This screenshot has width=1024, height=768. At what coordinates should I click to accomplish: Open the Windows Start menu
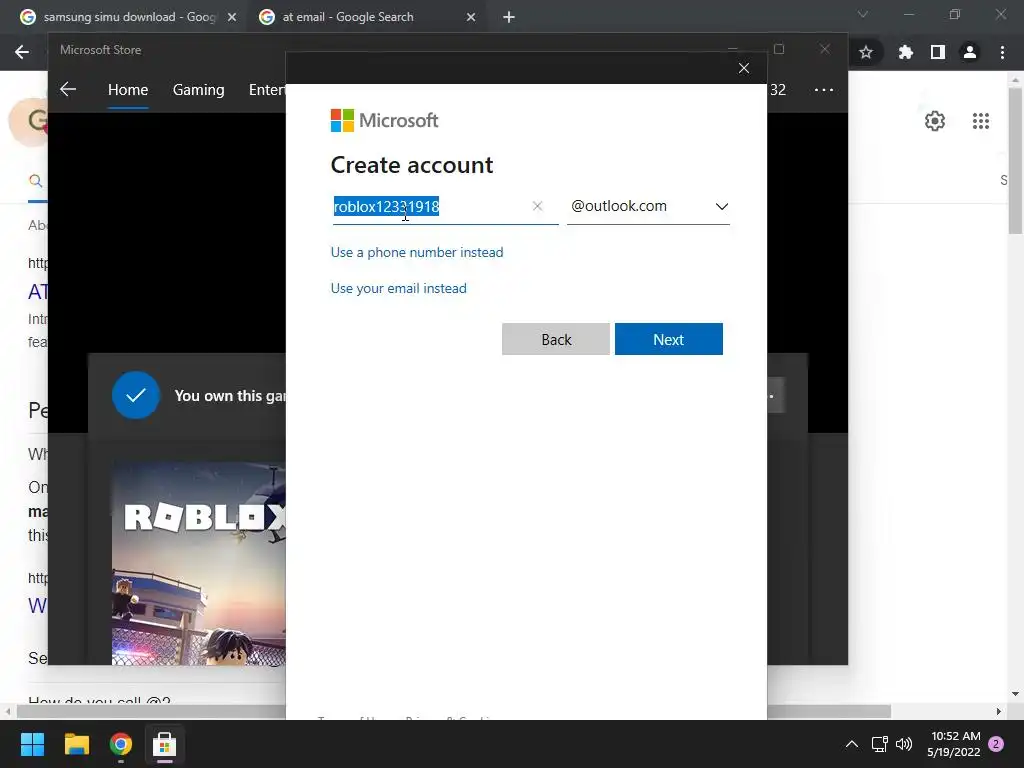tap(32, 744)
